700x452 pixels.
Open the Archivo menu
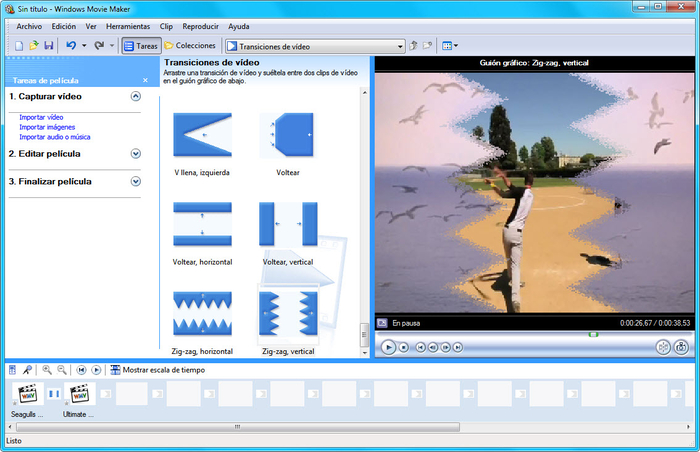click(29, 26)
